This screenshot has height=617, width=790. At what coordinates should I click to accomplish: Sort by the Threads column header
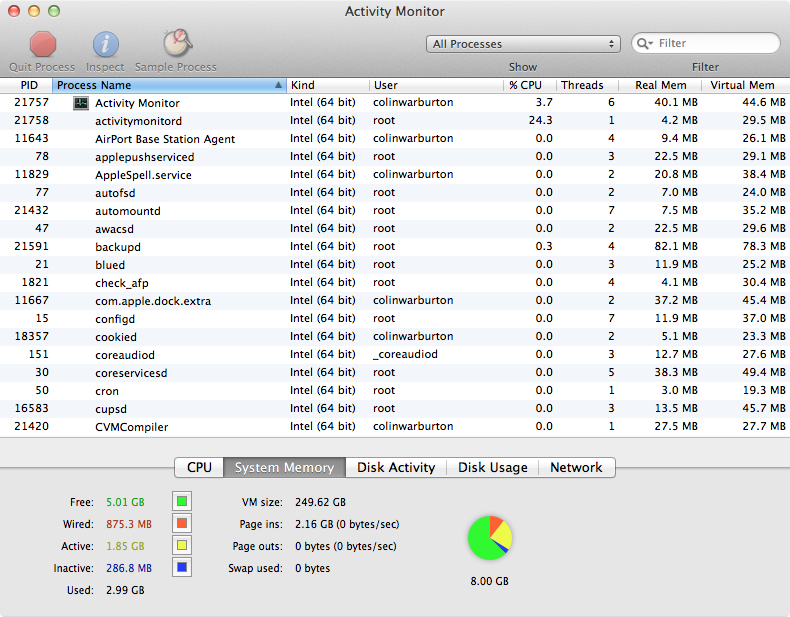(587, 85)
